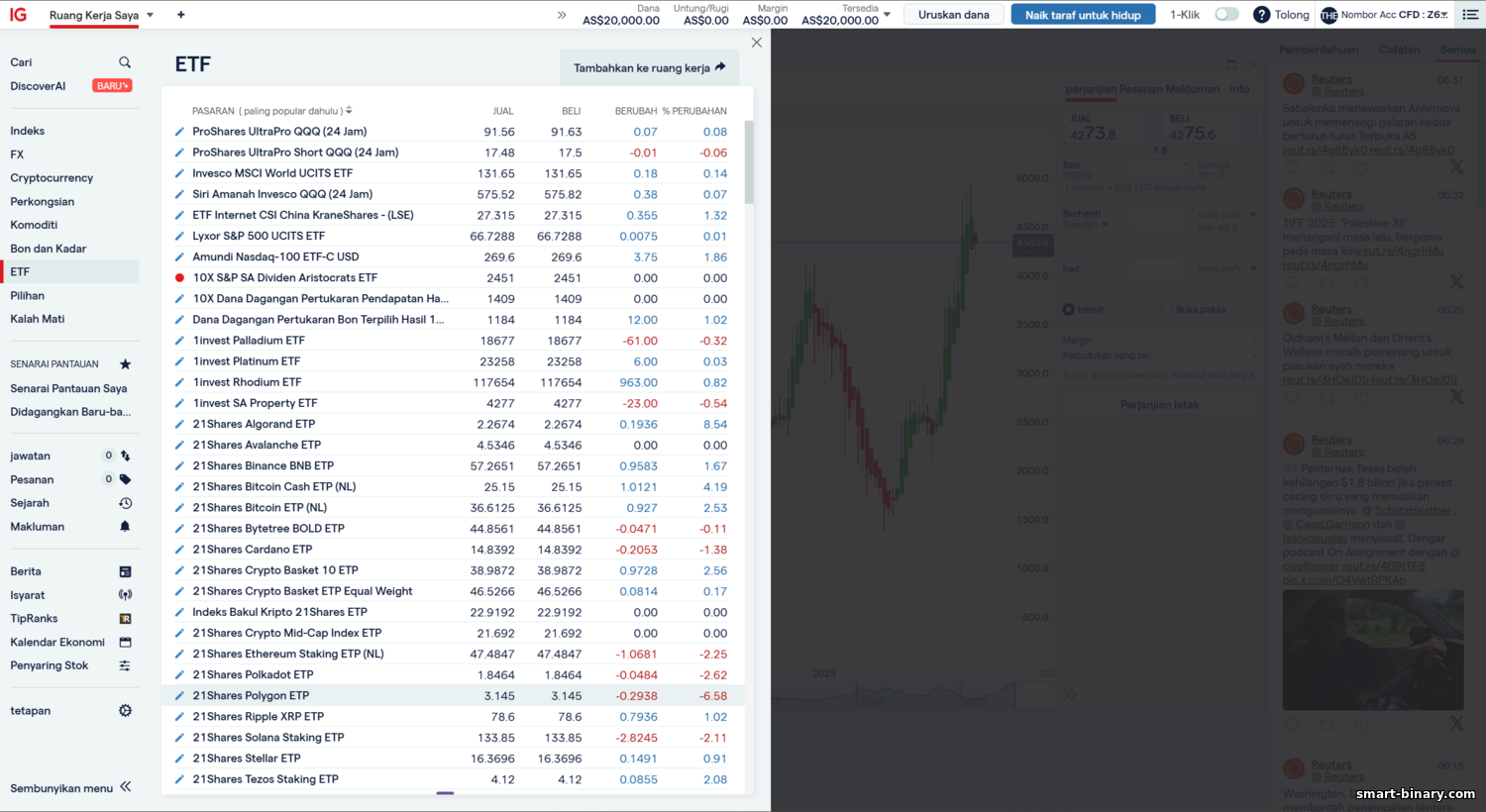Click the search magnifier icon beside Cari
This screenshot has width=1486, height=812.
(125, 62)
